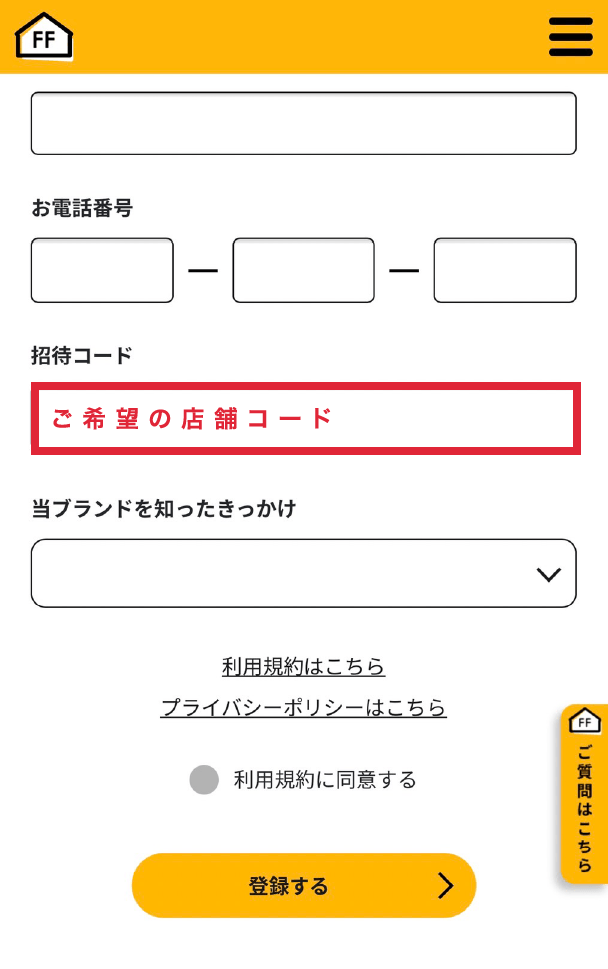Open the hamburger menu icon
Viewport: 608px width, 969px height.
coord(570,36)
